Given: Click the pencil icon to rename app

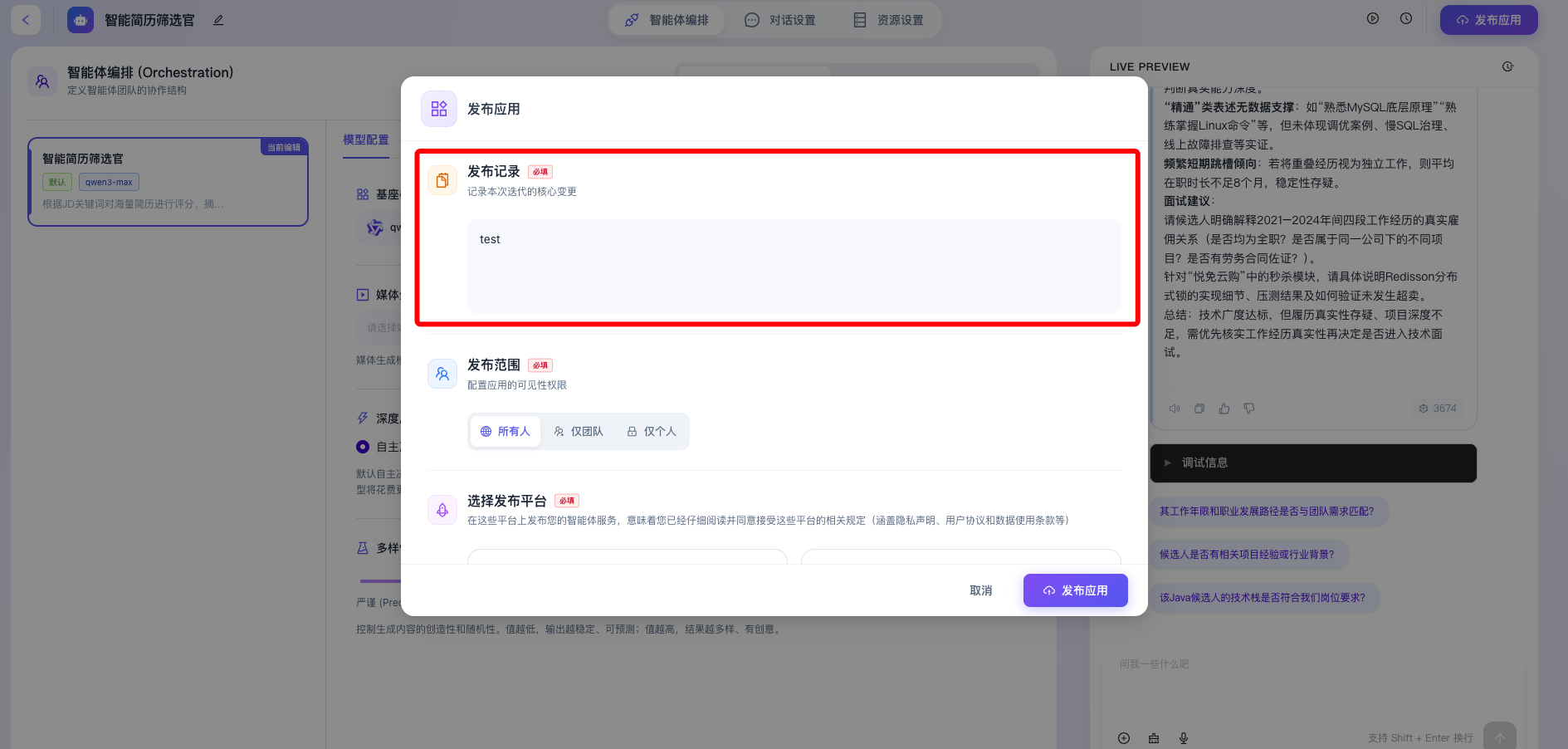Looking at the screenshot, I should point(218,20).
